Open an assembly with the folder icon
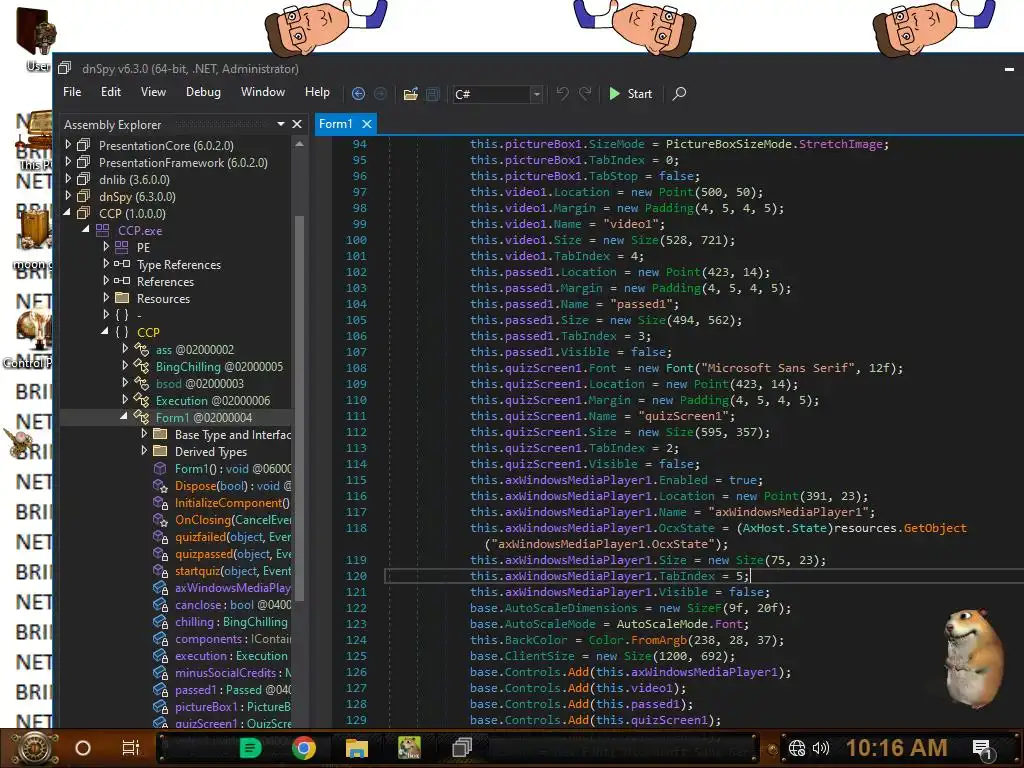The height and width of the screenshot is (768, 1024). tap(410, 94)
